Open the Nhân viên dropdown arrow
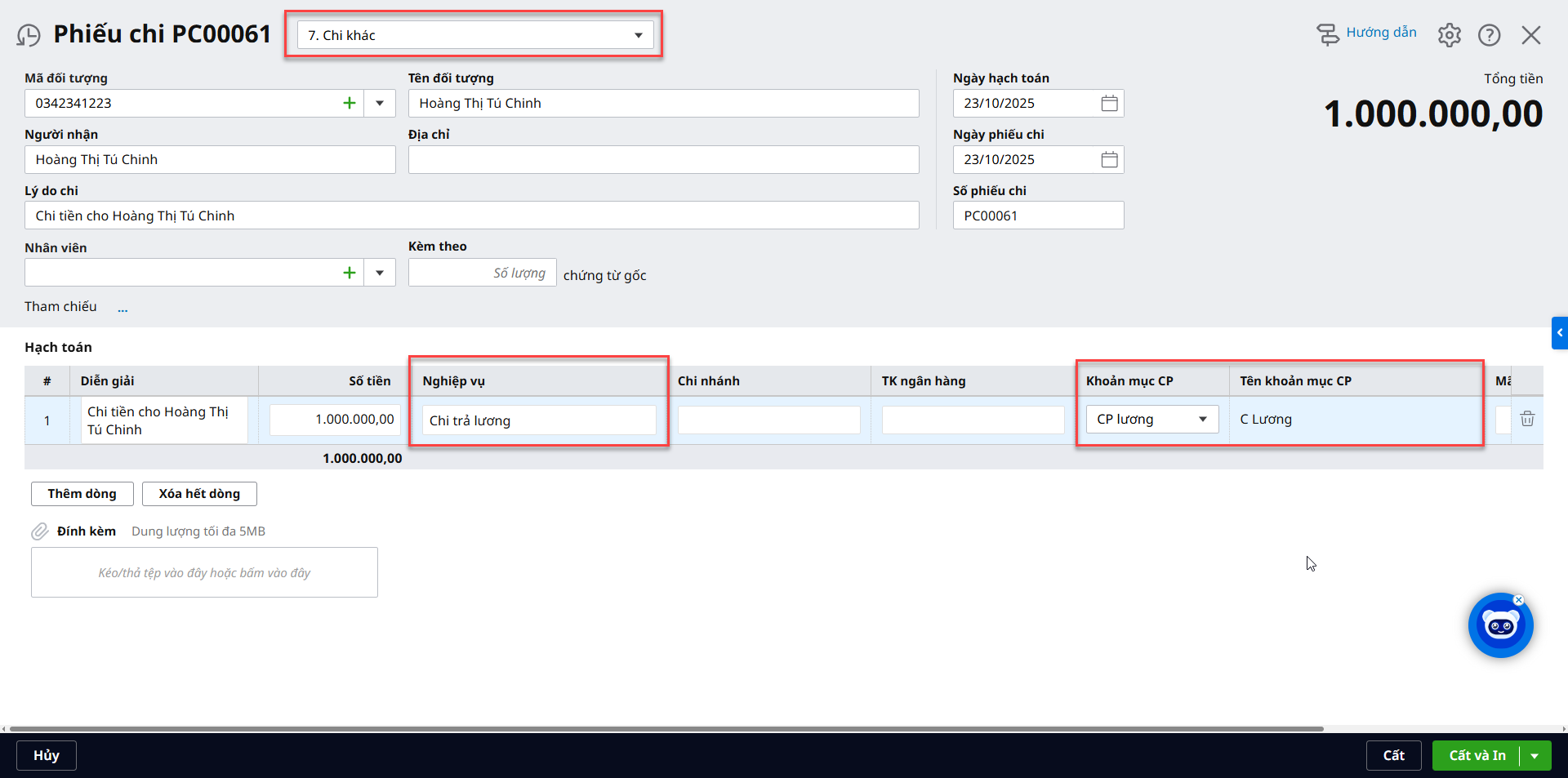This screenshot has height=778, width=1568. (x=380, y=273)
